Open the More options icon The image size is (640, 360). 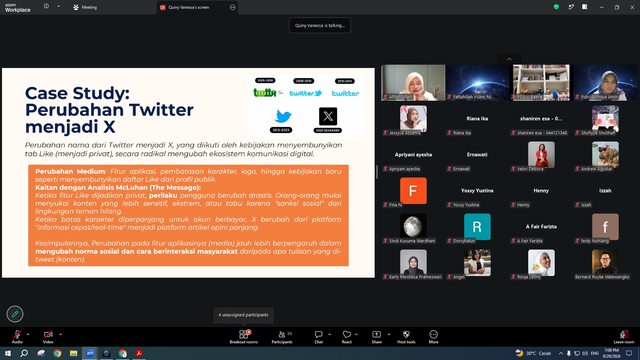tap(433, 334)
